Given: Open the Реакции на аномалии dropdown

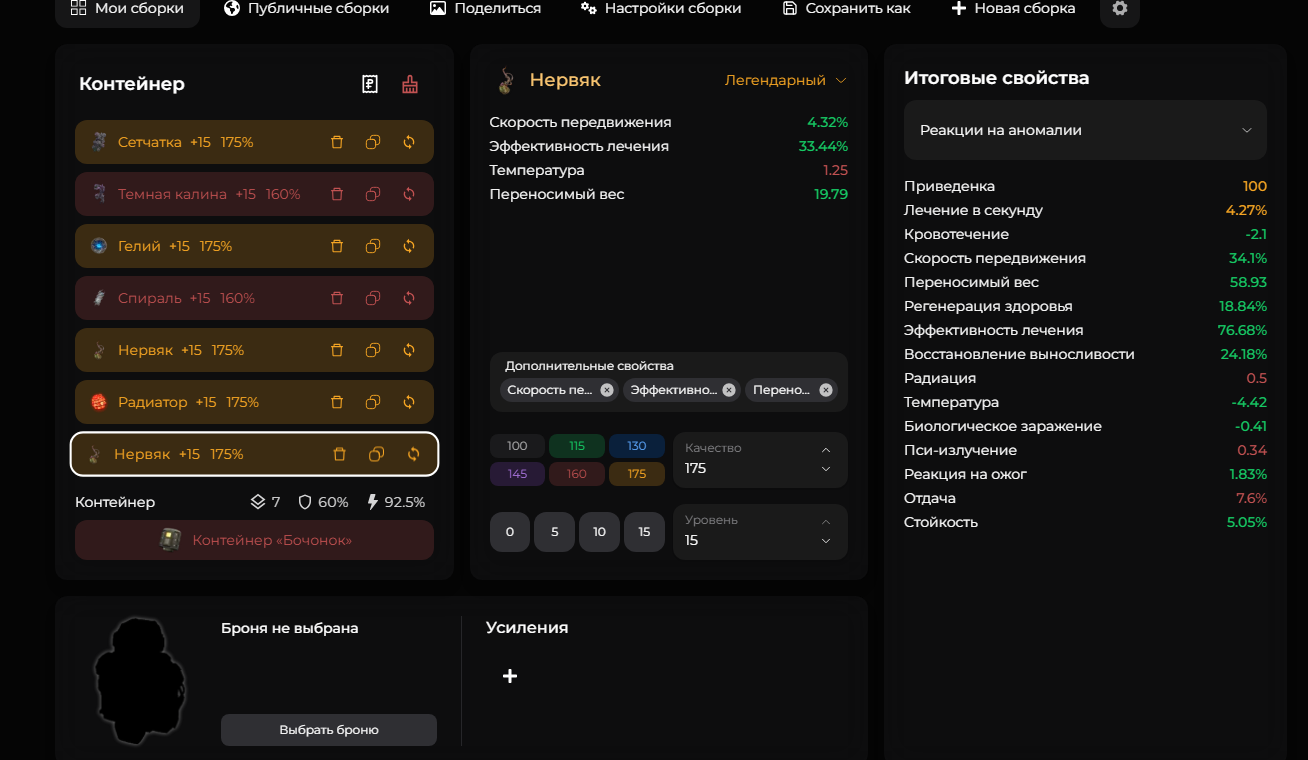Looking at the screenshot, I should point(1085,130).
